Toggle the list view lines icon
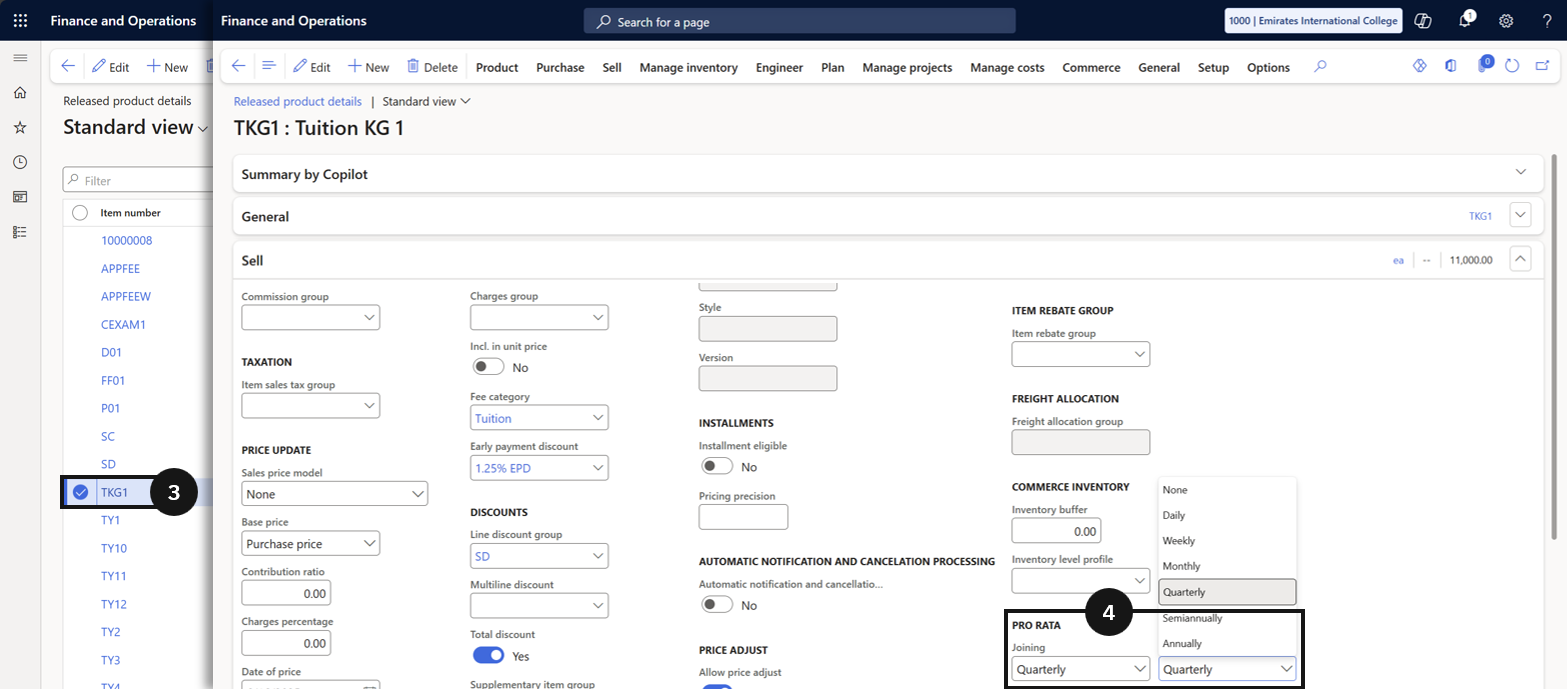Image resolution: width=1567 pixels, height=689 pixels. pos(268,67)
